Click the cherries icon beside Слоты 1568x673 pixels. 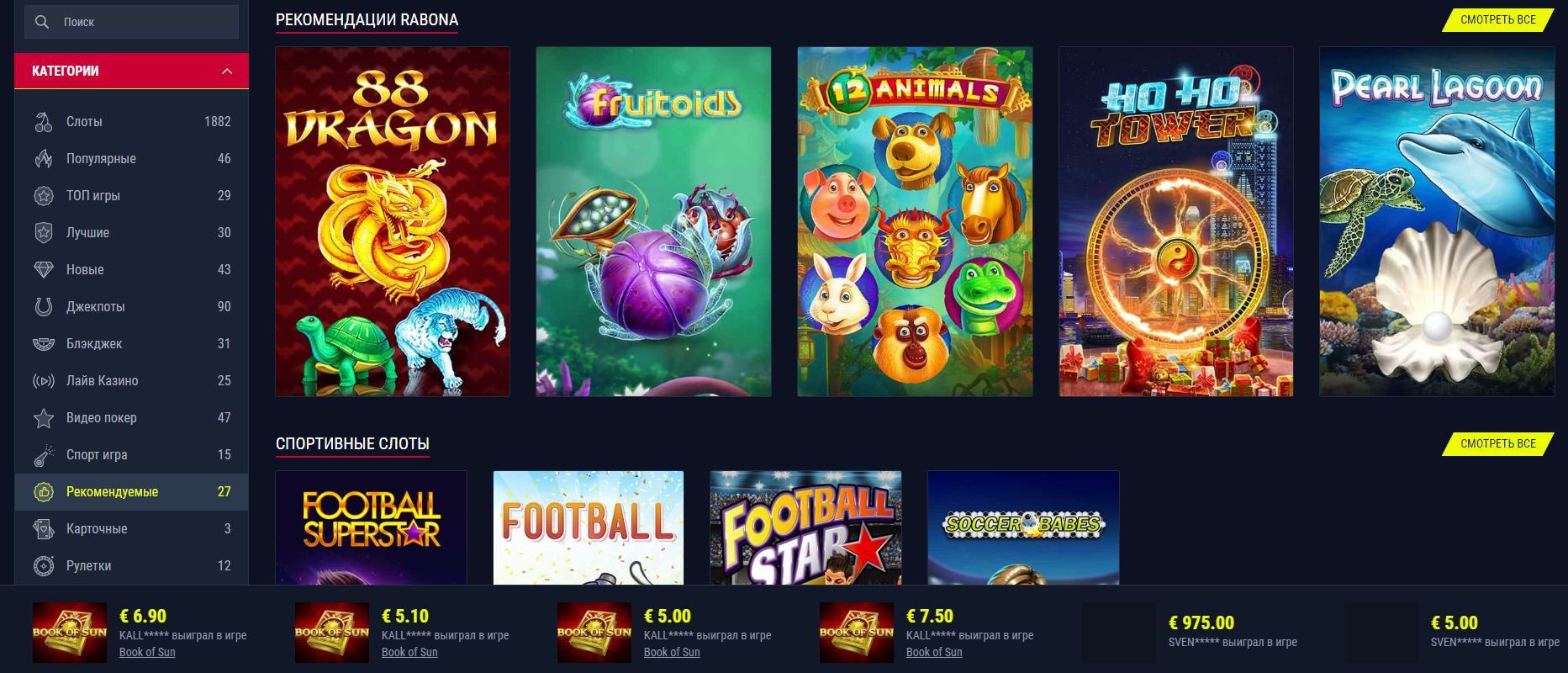point(44,122)
